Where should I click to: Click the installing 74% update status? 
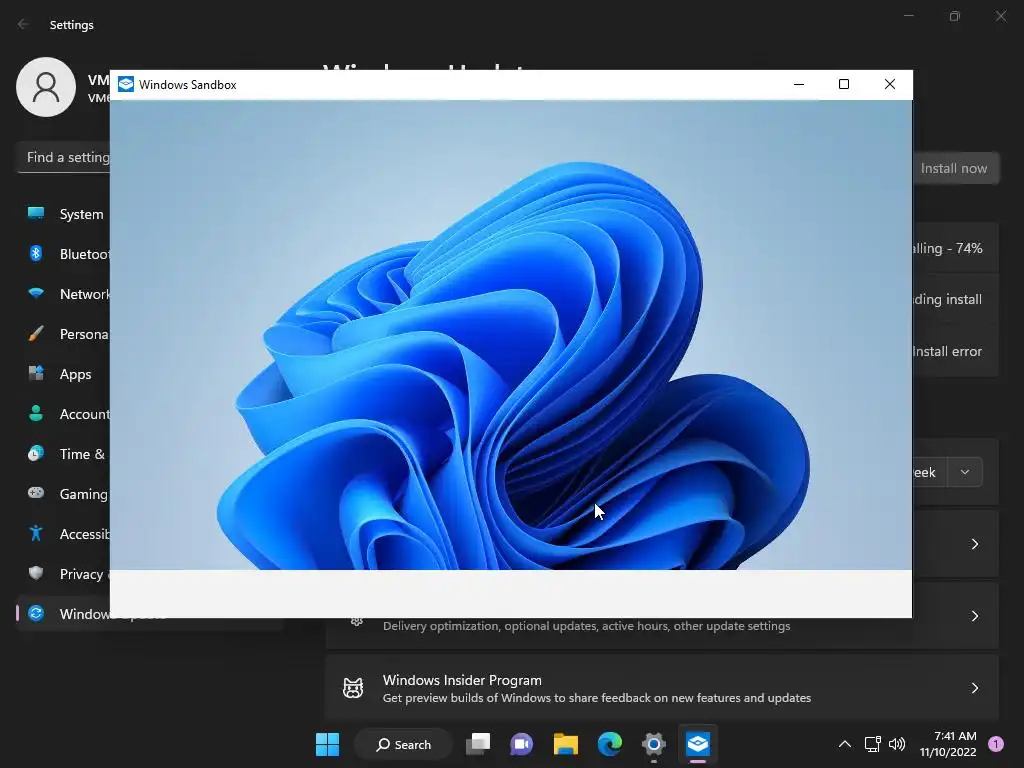point(948,248)
